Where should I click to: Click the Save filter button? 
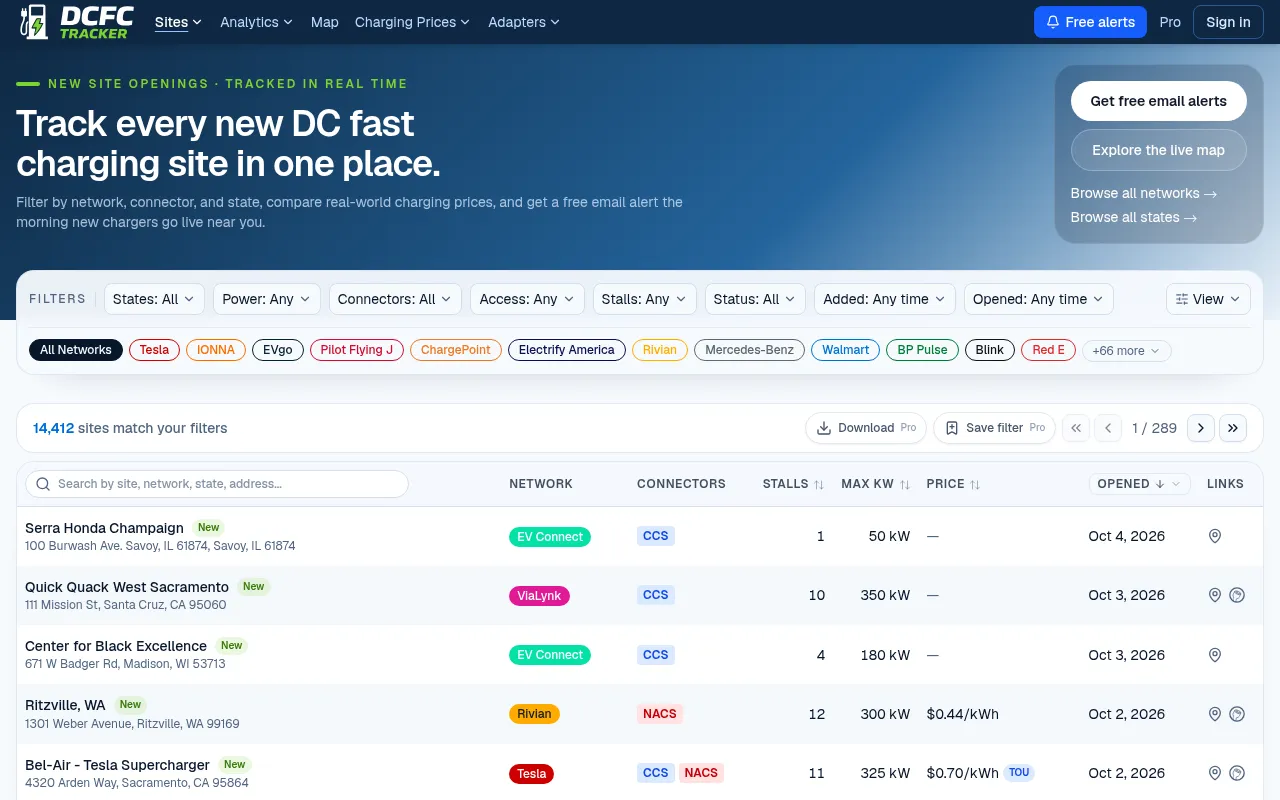pyautogui.click(x=994, y=428)
